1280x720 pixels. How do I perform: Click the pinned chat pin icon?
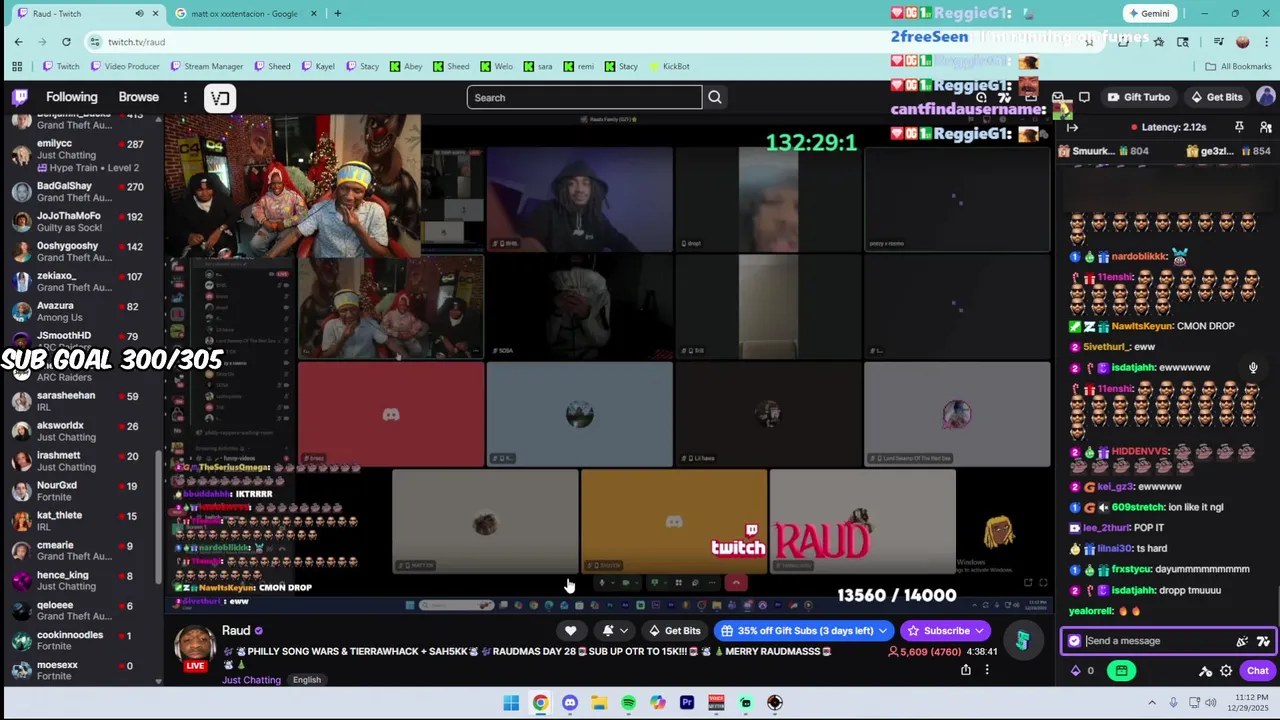(1239, 127)
